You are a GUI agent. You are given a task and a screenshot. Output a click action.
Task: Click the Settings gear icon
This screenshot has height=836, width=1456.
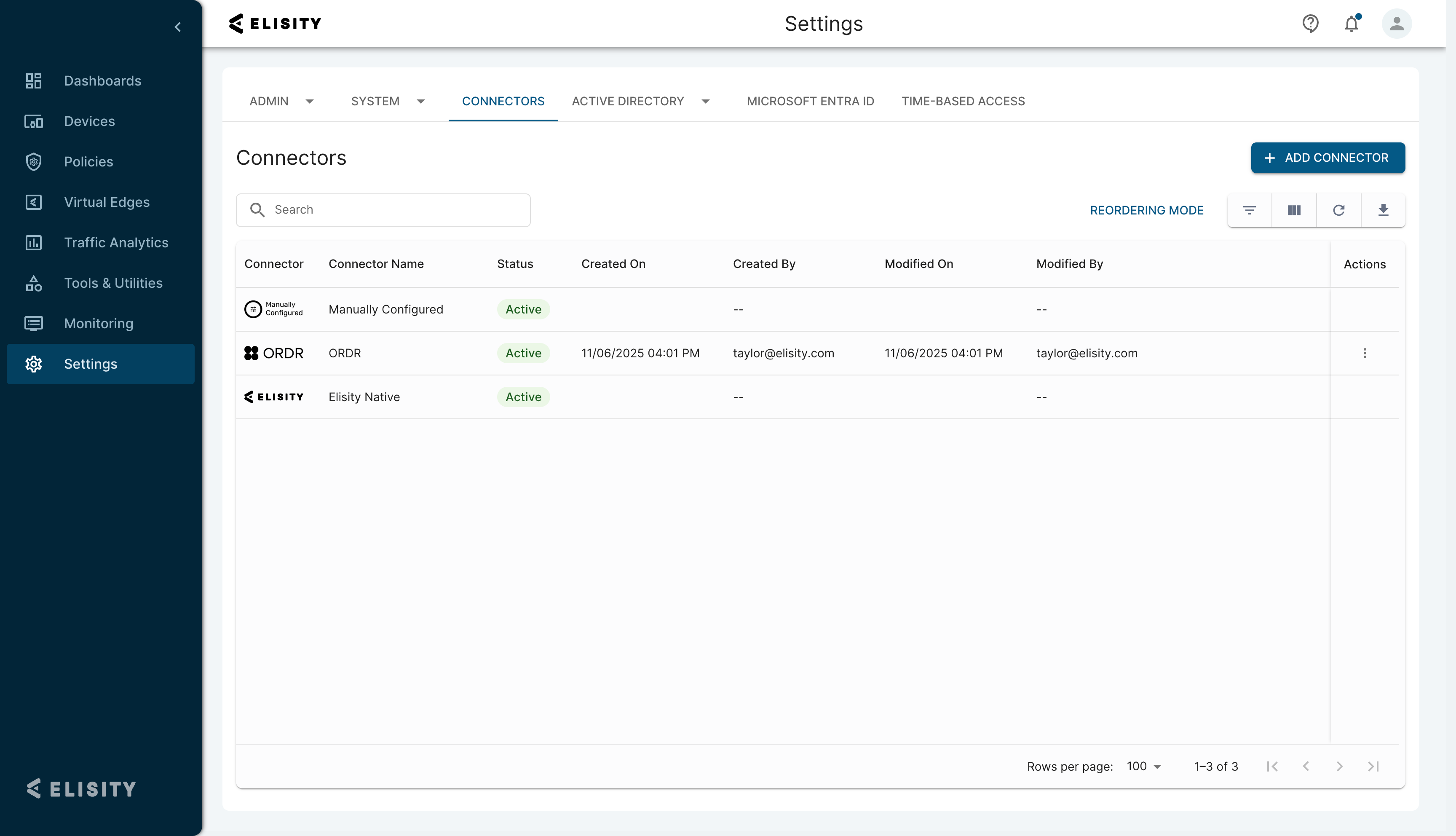34,364
